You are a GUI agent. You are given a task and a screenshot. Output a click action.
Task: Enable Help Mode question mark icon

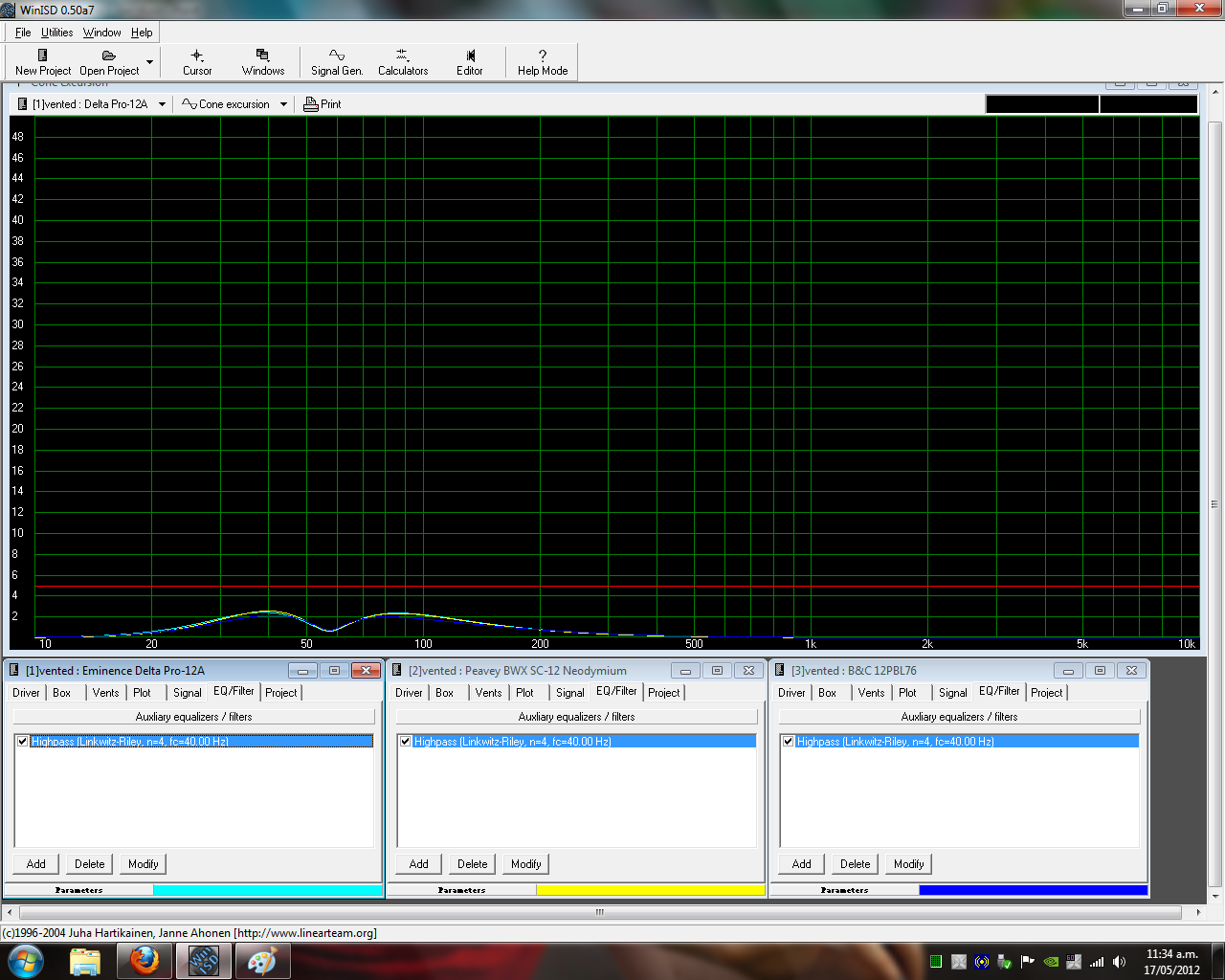(x=543, y=56)
